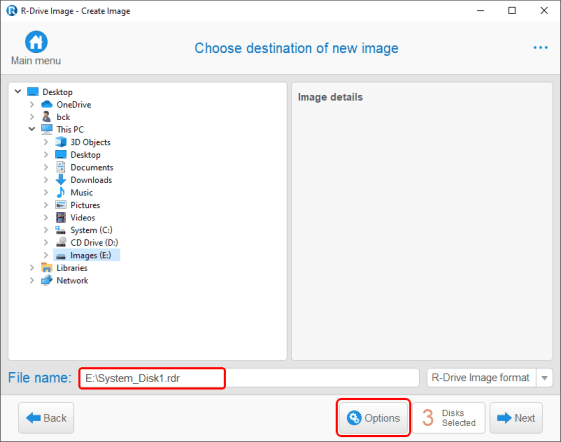Screen dimensions: 561x442
Task: Click the File name input field
Action: pyautogui.click(x=249, y=378)
